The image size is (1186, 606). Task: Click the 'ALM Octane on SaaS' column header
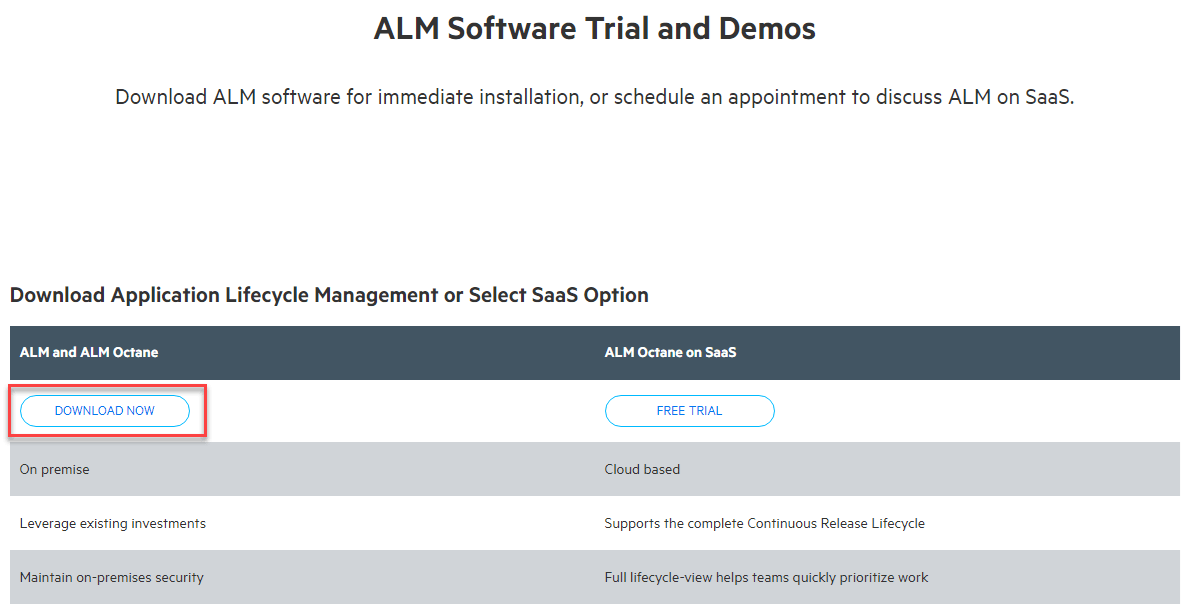[670, 352]
